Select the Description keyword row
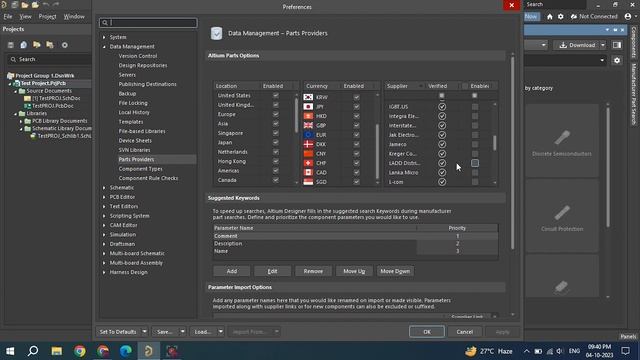This screenshot has width=640, height=360. (x=355, y=244)
